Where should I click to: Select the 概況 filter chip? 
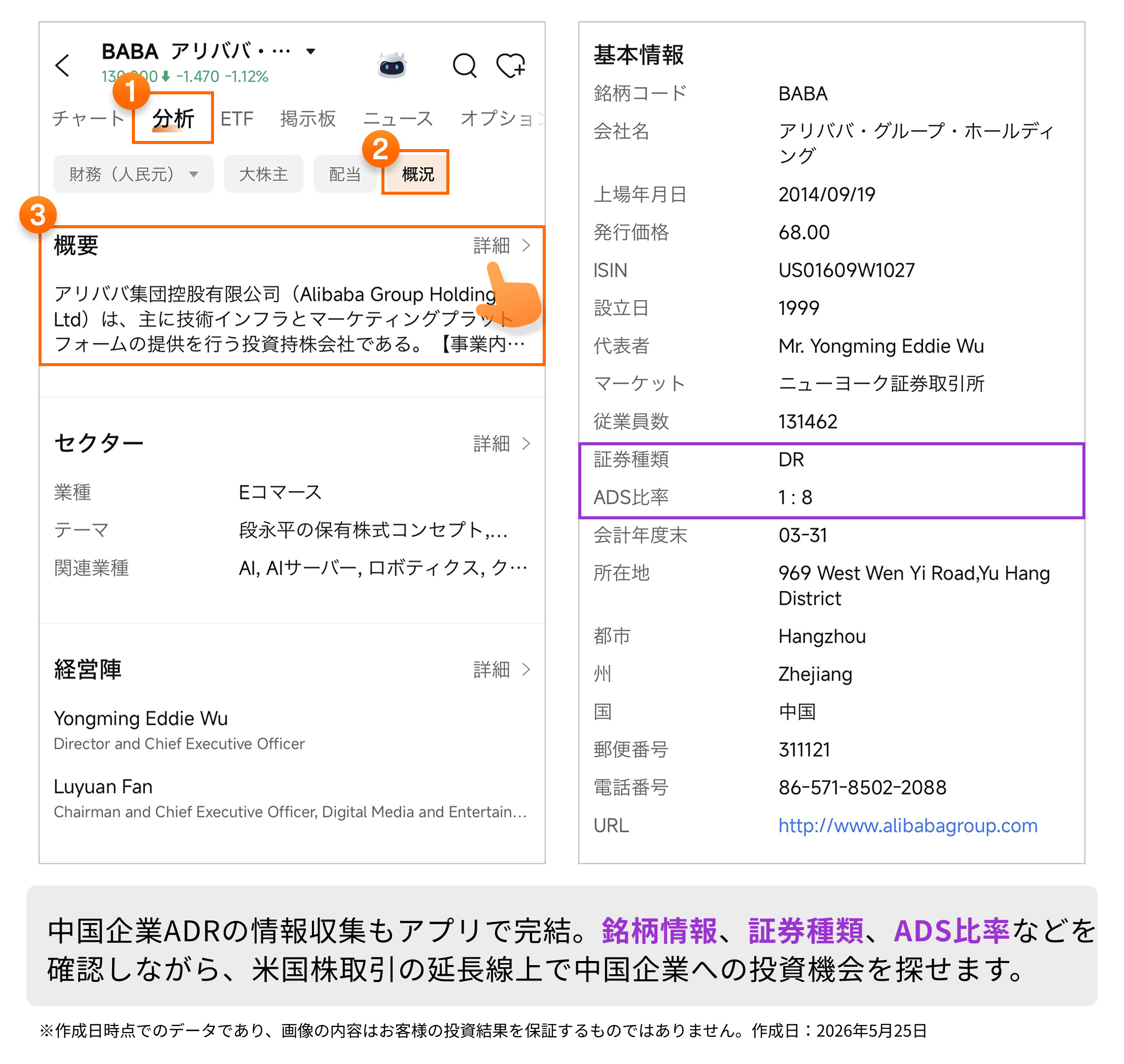418,174
